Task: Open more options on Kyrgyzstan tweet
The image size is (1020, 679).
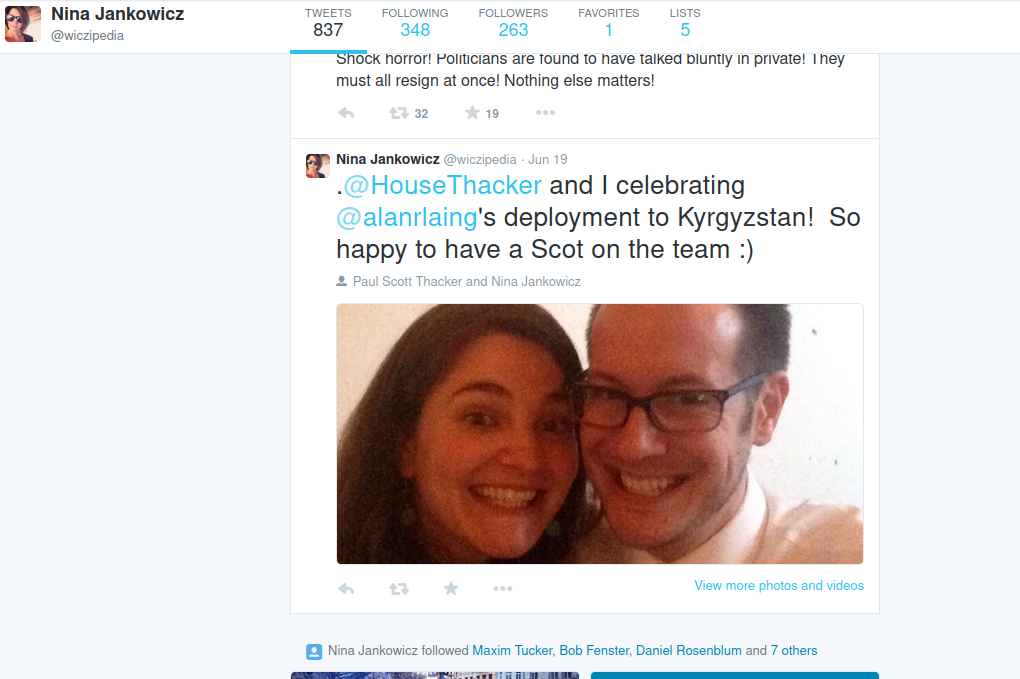Action: (502, 588)
